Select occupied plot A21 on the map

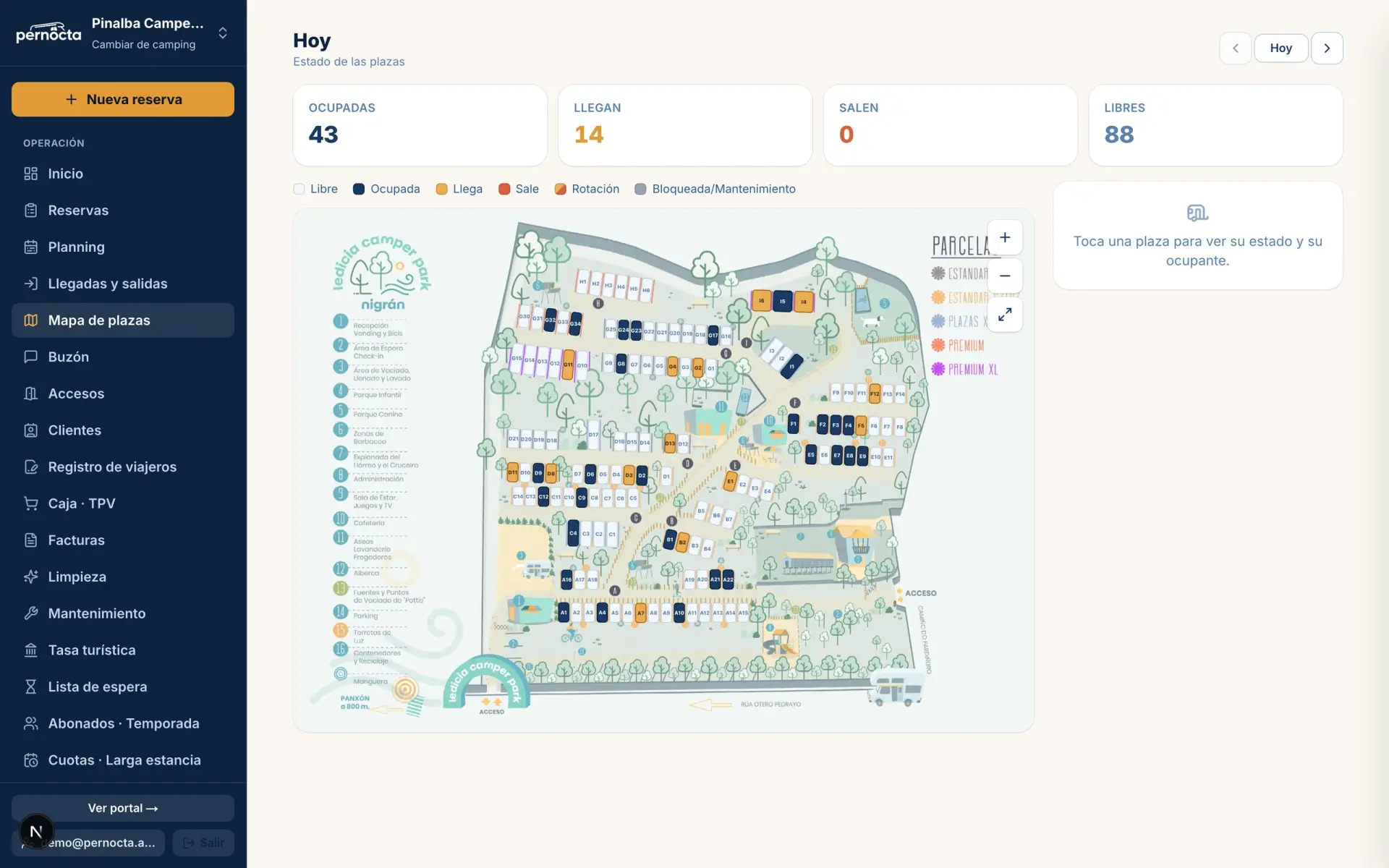[715, 579]
